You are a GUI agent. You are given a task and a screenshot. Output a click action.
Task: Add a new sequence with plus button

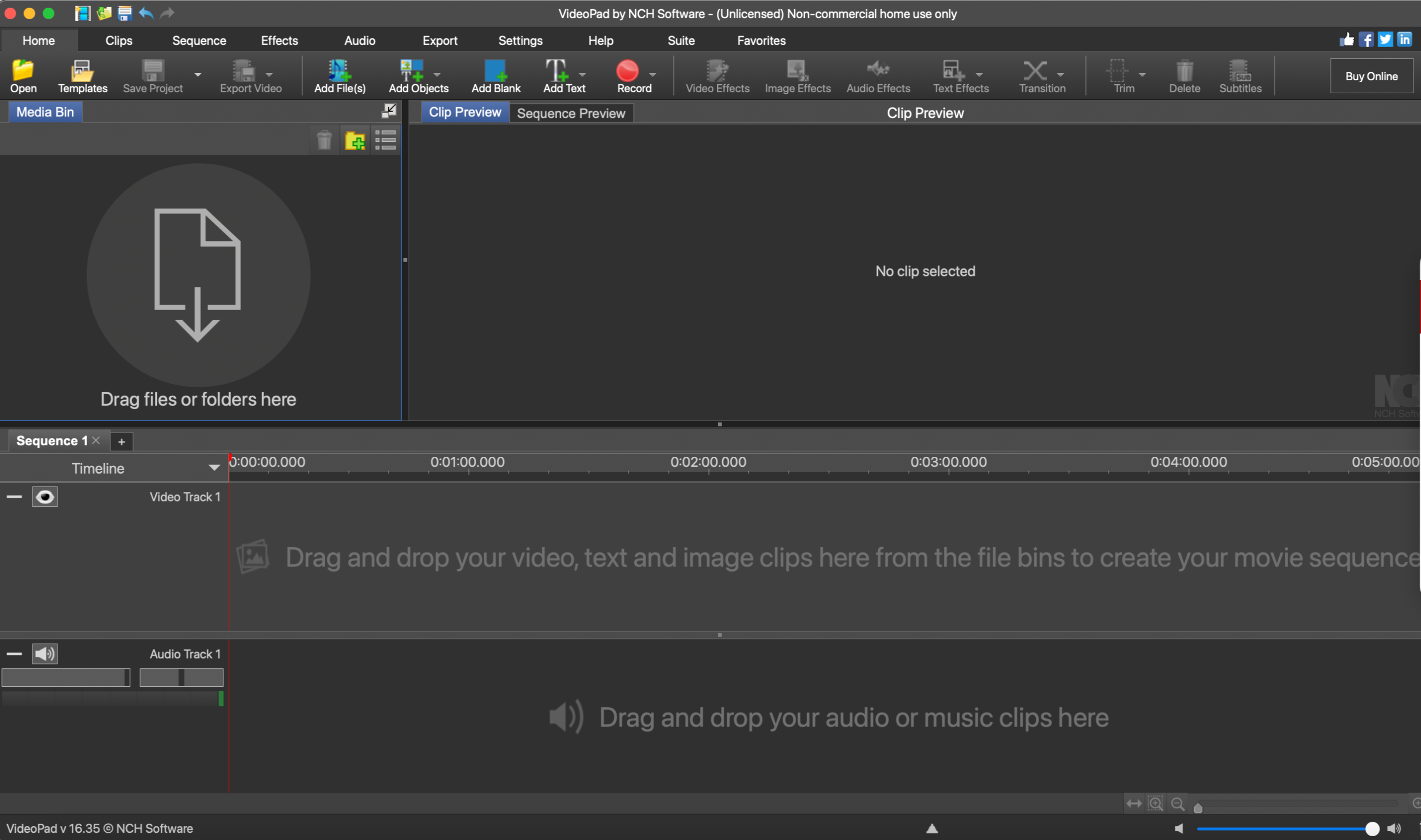click(121, 441)
